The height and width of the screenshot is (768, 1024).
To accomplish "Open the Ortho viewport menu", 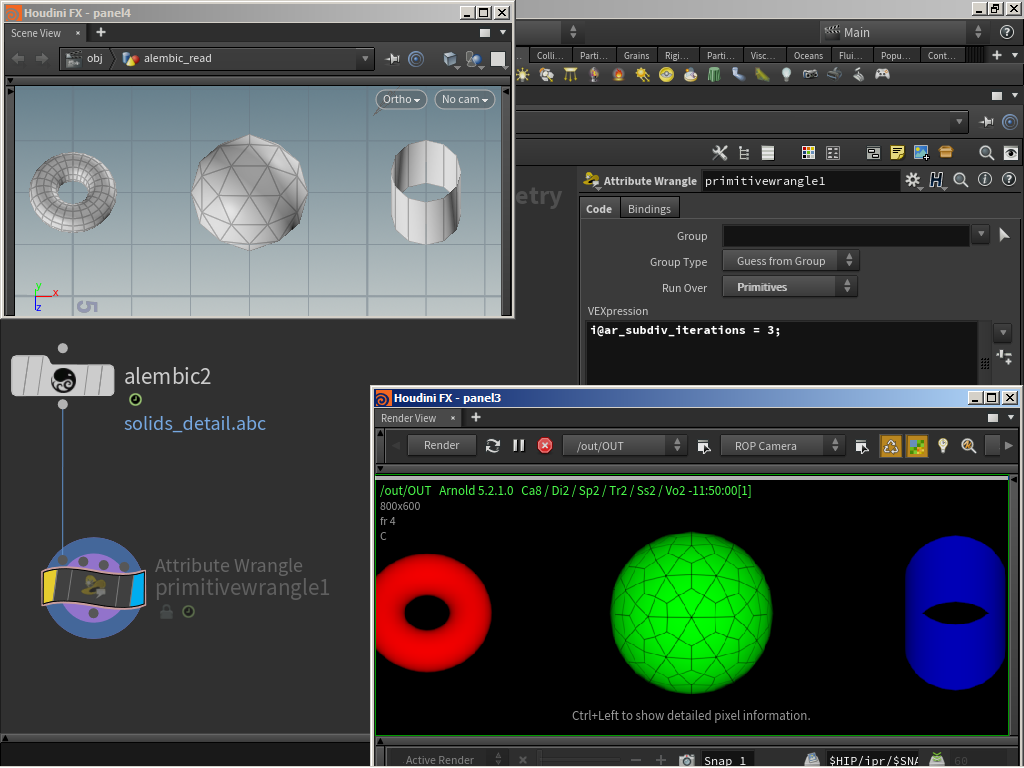I will coord(401,99).
